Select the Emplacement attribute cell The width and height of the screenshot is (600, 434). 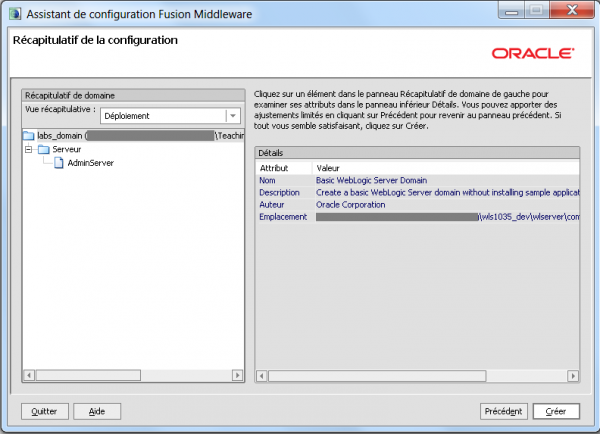[x=283, y=217]
